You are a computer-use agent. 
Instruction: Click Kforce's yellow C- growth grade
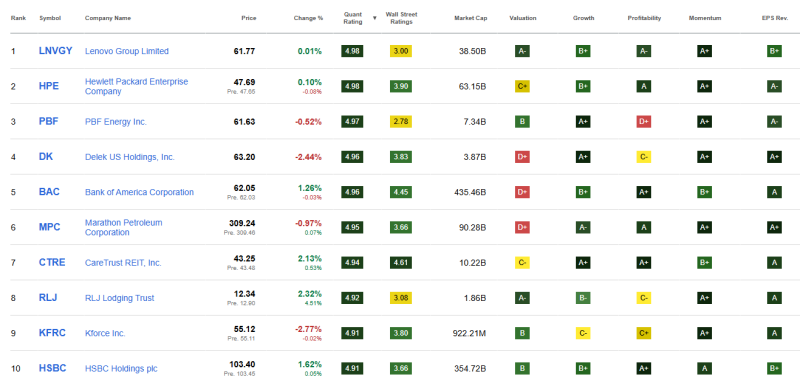583,333
